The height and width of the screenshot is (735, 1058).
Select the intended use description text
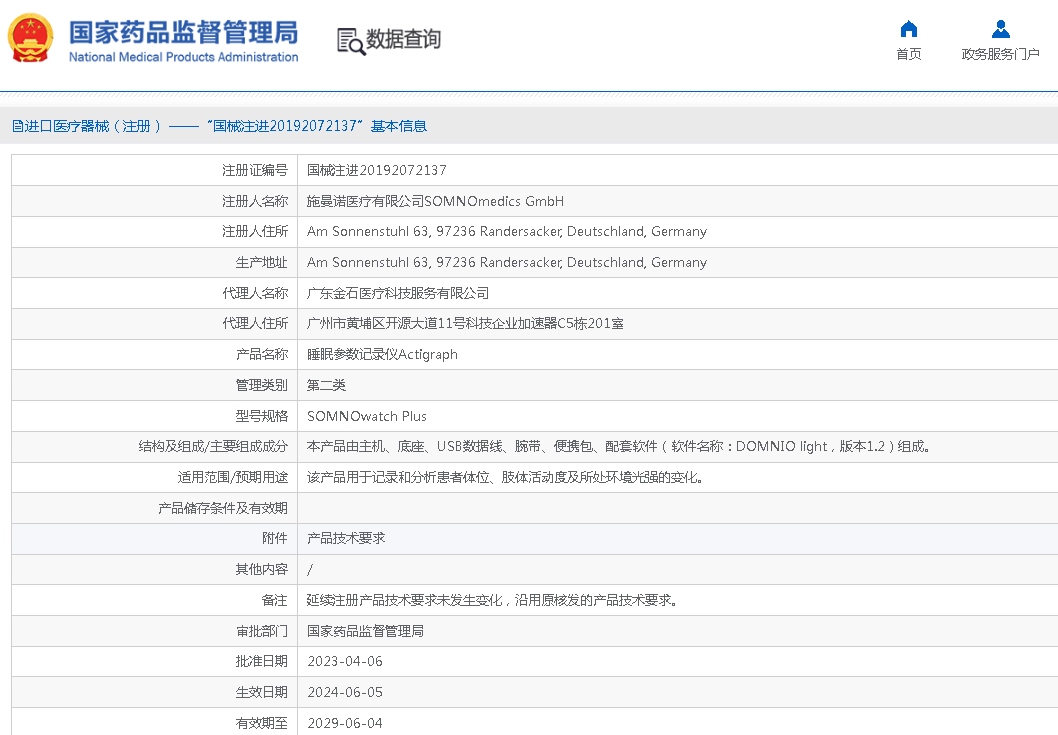(505, 477)
